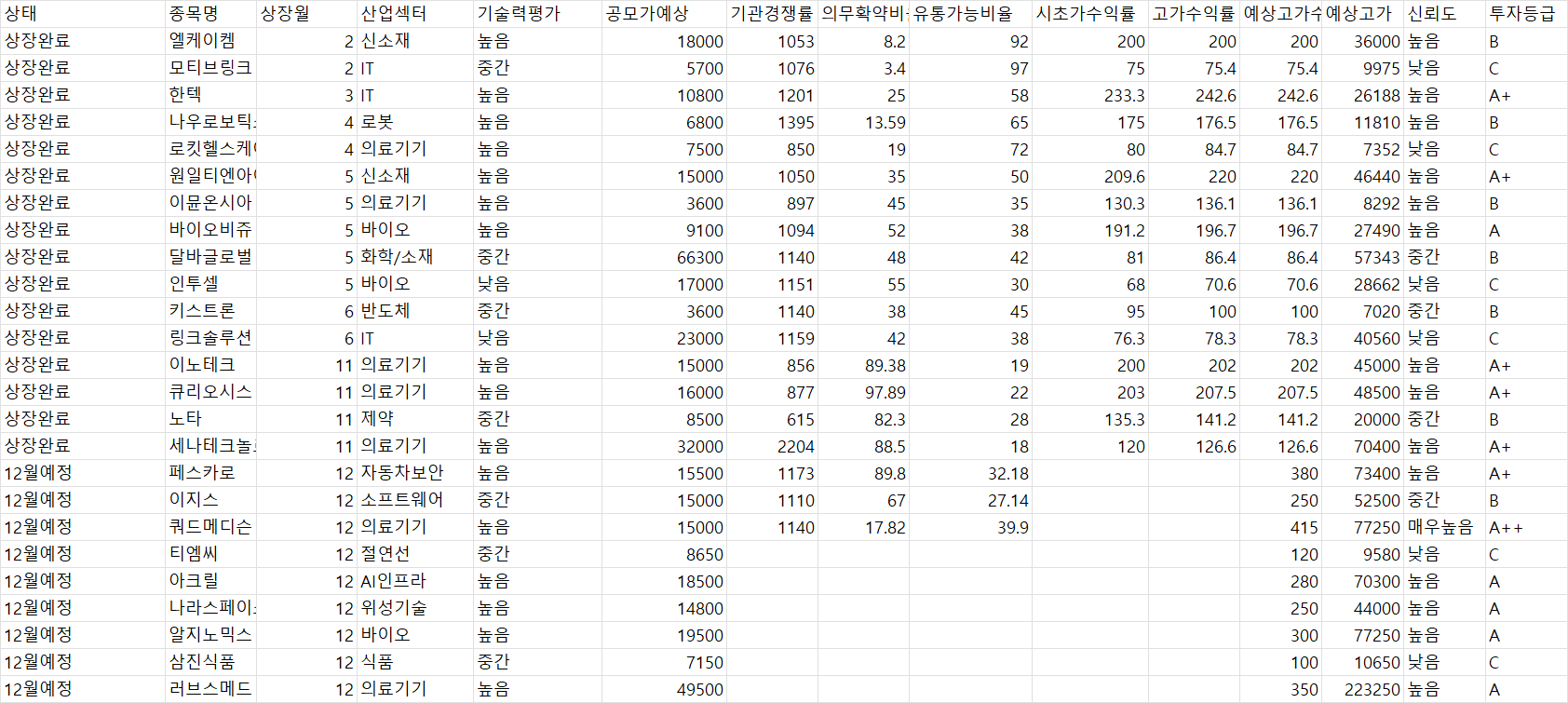This screenshot has height=703, width=1568.
Task: Click the stock name cell '아크릴'
Action: [210, 581]
